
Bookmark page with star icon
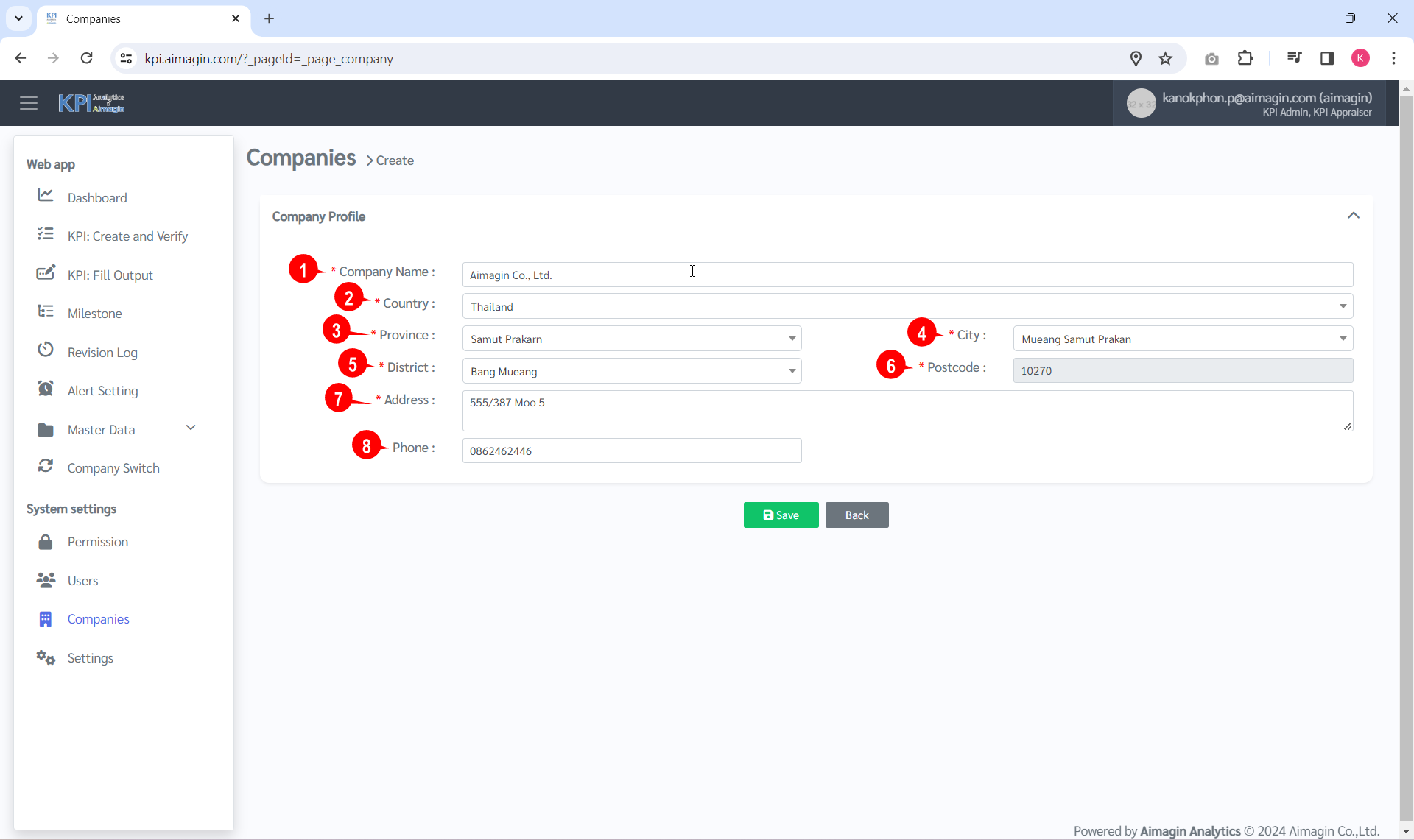point(1165,59)
